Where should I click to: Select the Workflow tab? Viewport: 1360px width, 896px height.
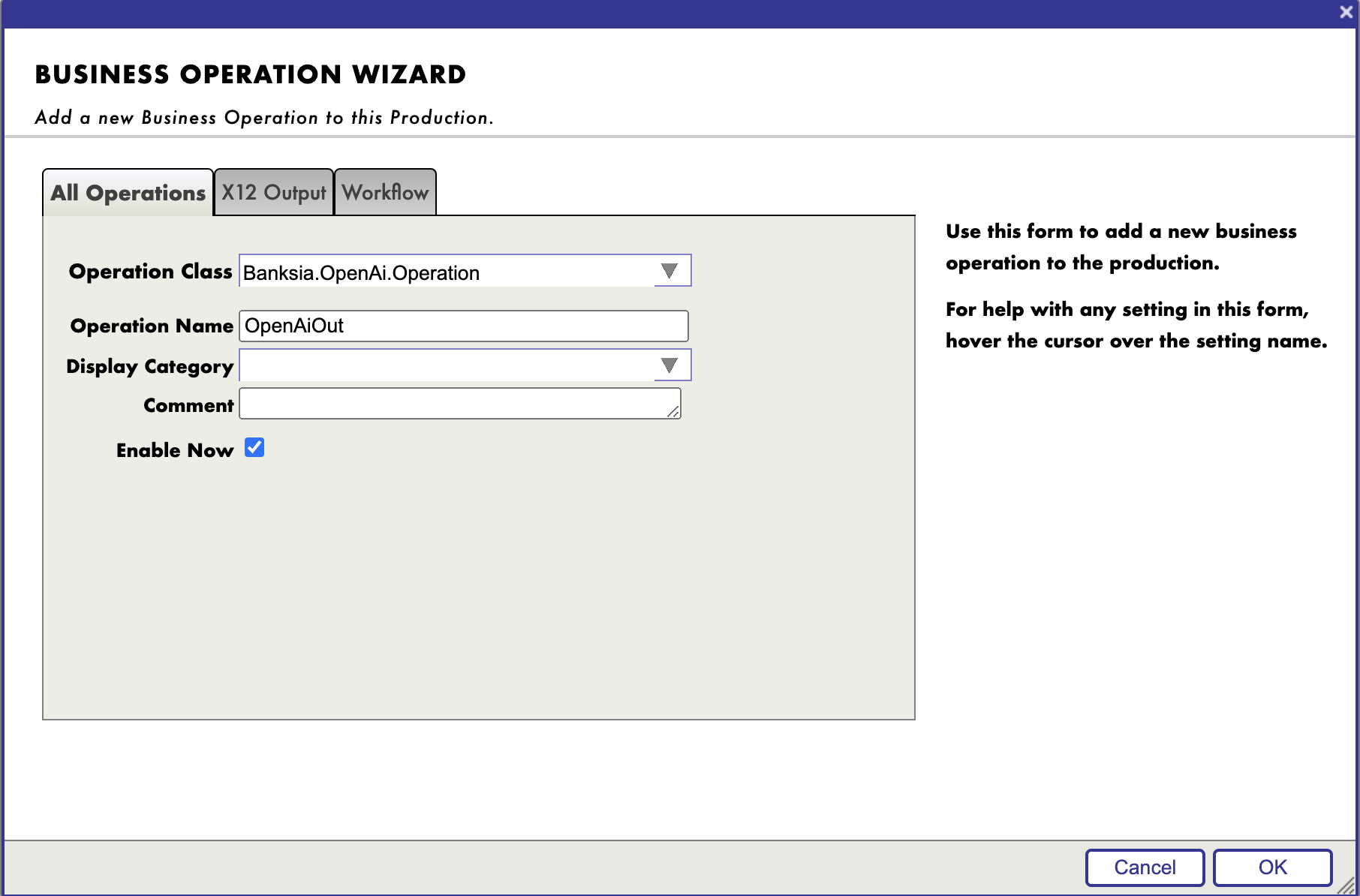tap(385, 193)
